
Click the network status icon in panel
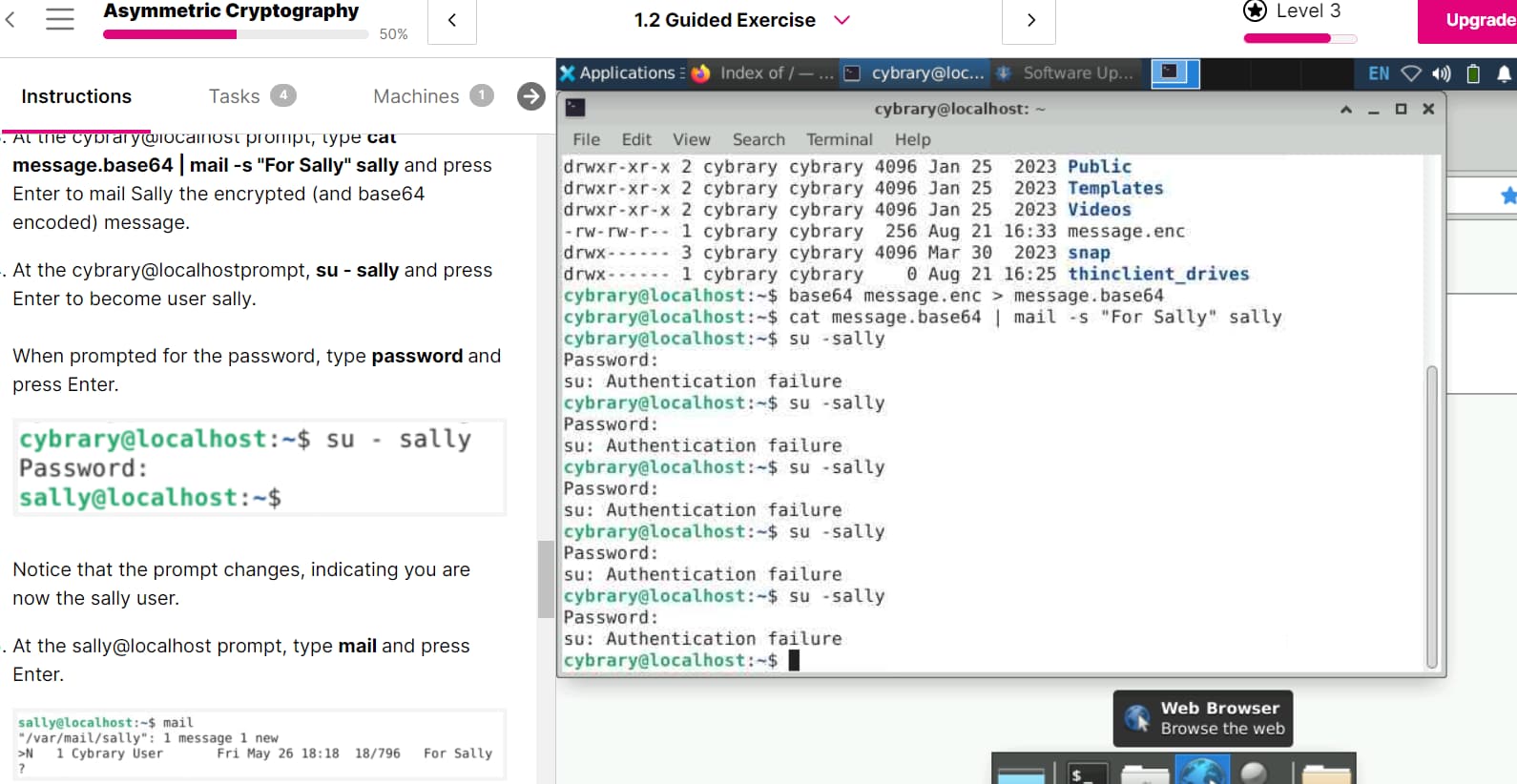1411,73
